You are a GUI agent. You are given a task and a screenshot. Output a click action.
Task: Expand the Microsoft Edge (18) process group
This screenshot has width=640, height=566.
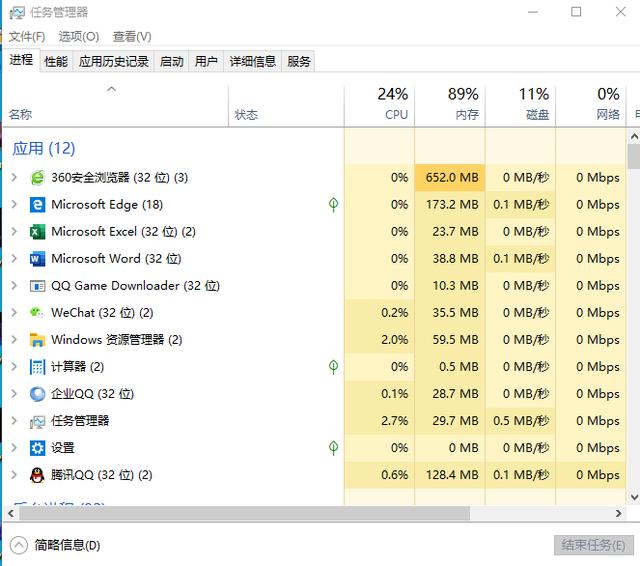14,204
